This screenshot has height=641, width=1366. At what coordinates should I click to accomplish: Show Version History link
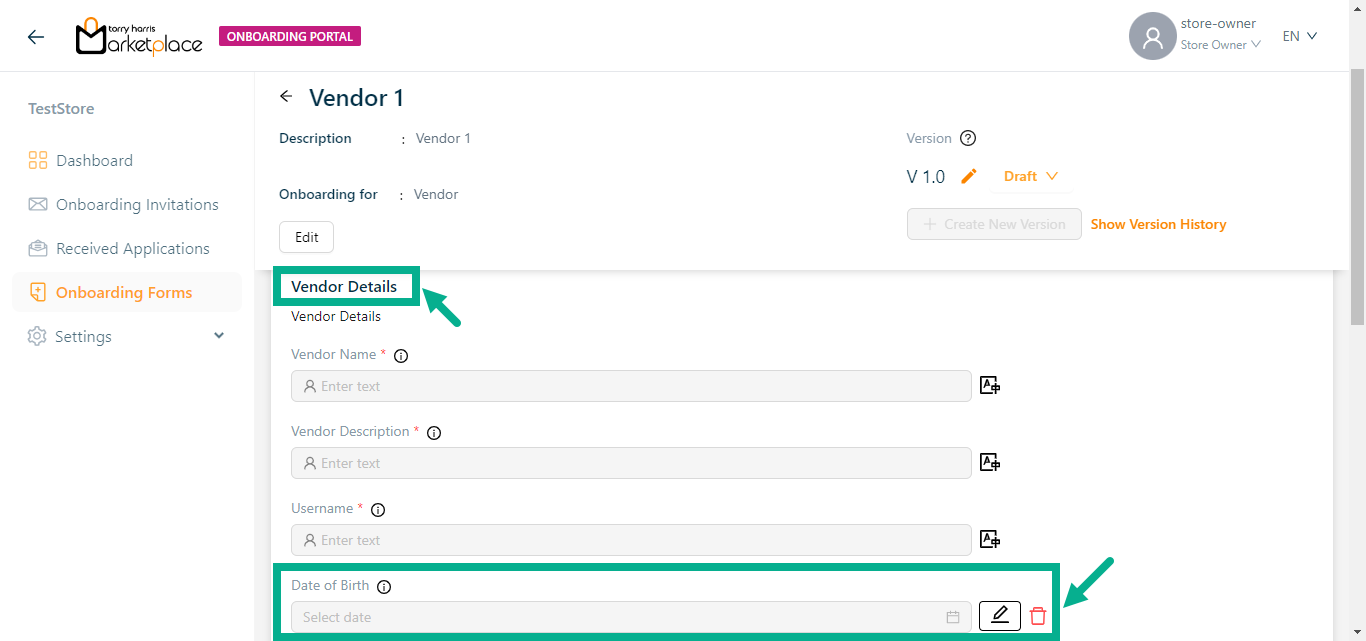click(x=1158, y=225)
